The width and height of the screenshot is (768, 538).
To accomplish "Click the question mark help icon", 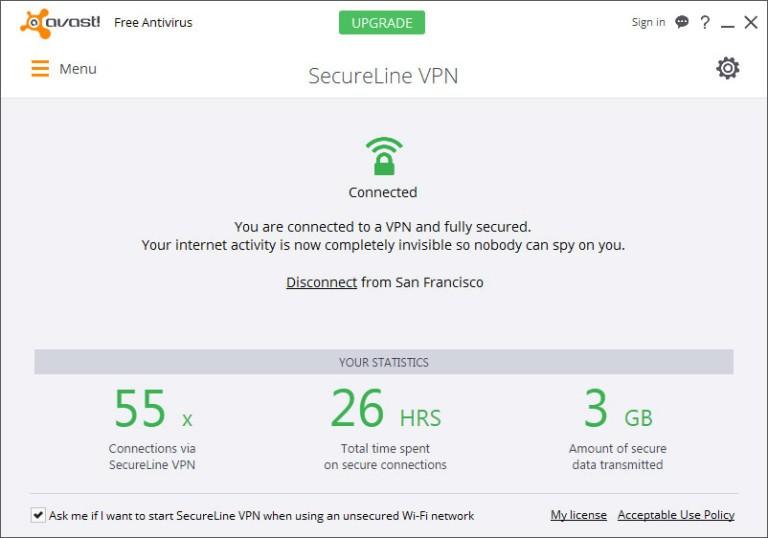I will point(705,23).
